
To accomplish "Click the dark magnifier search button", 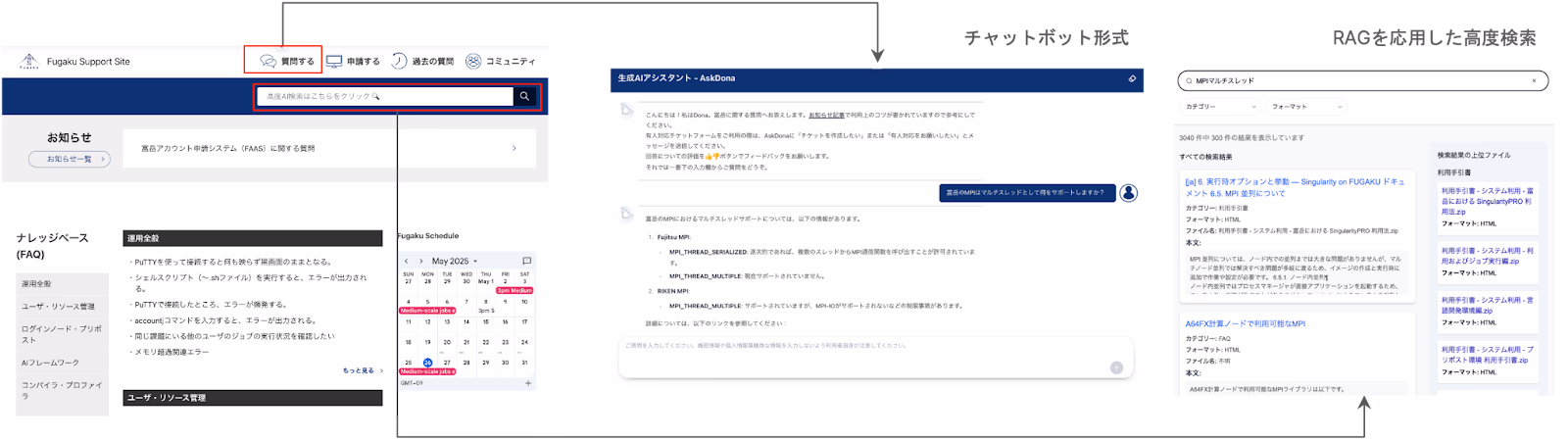I will point(524,96).
